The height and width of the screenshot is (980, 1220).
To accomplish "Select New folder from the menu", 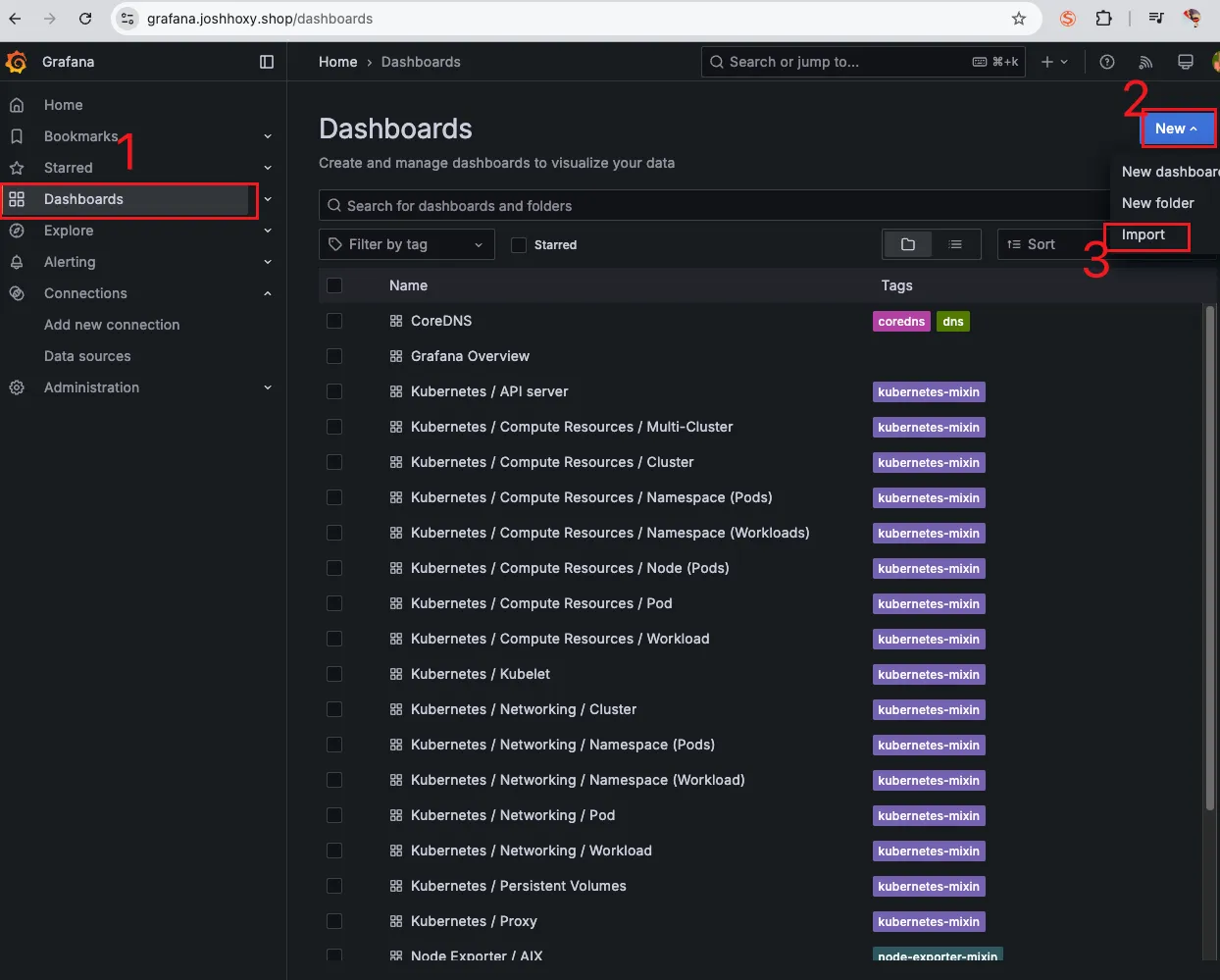I will (x=1158, y=203).
